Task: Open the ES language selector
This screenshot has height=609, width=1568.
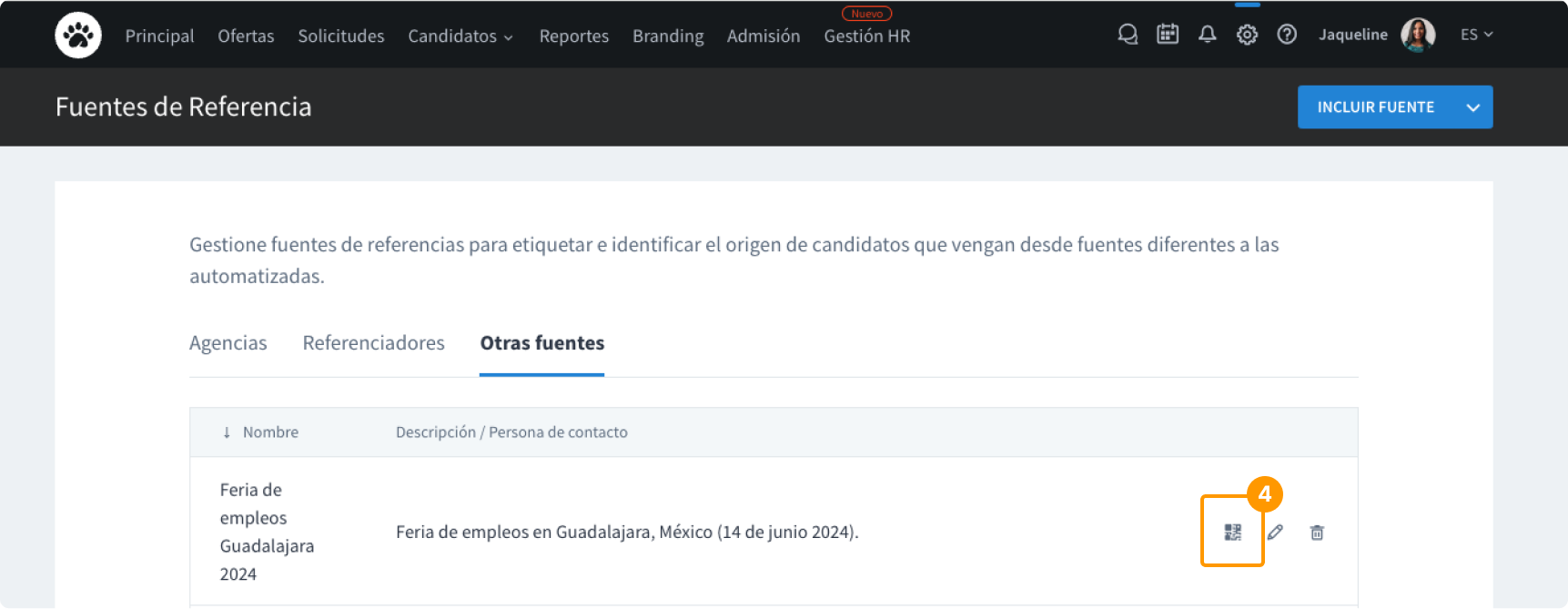Action: [1476, 35]
